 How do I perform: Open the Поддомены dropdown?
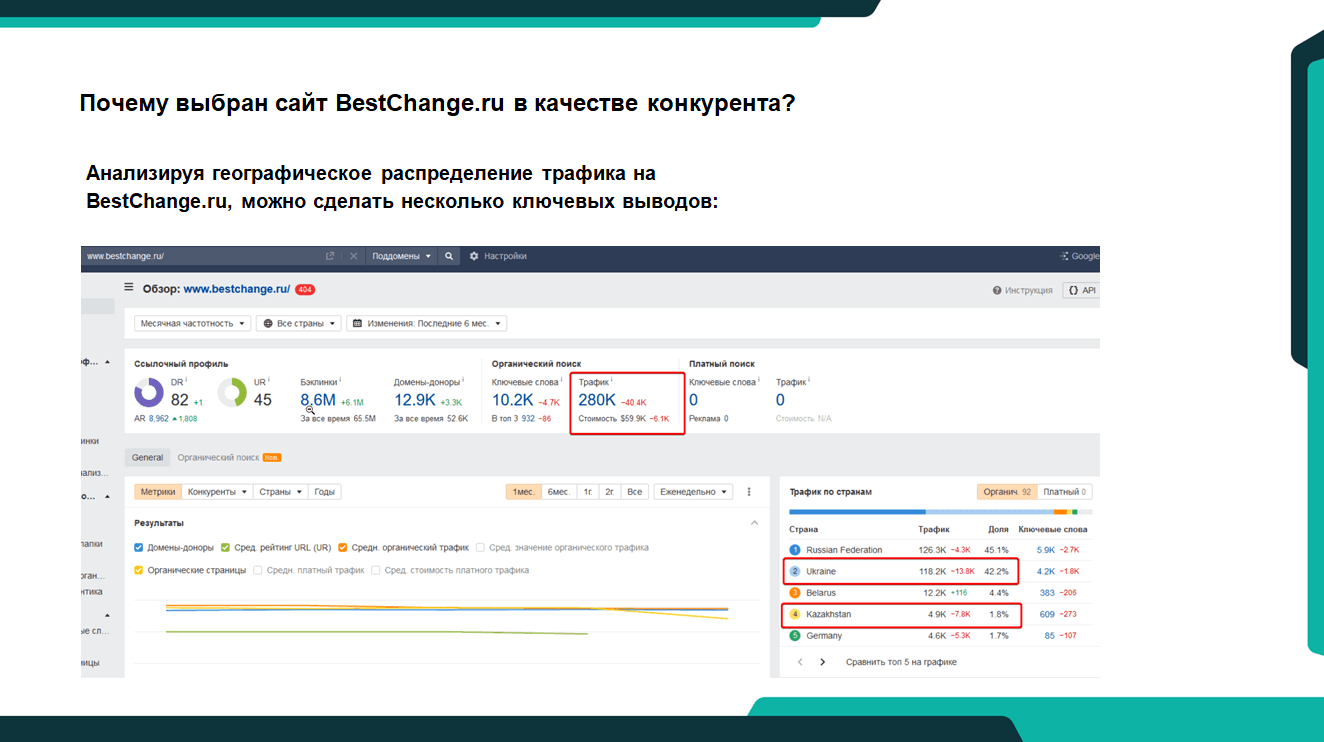pos(402,256)
